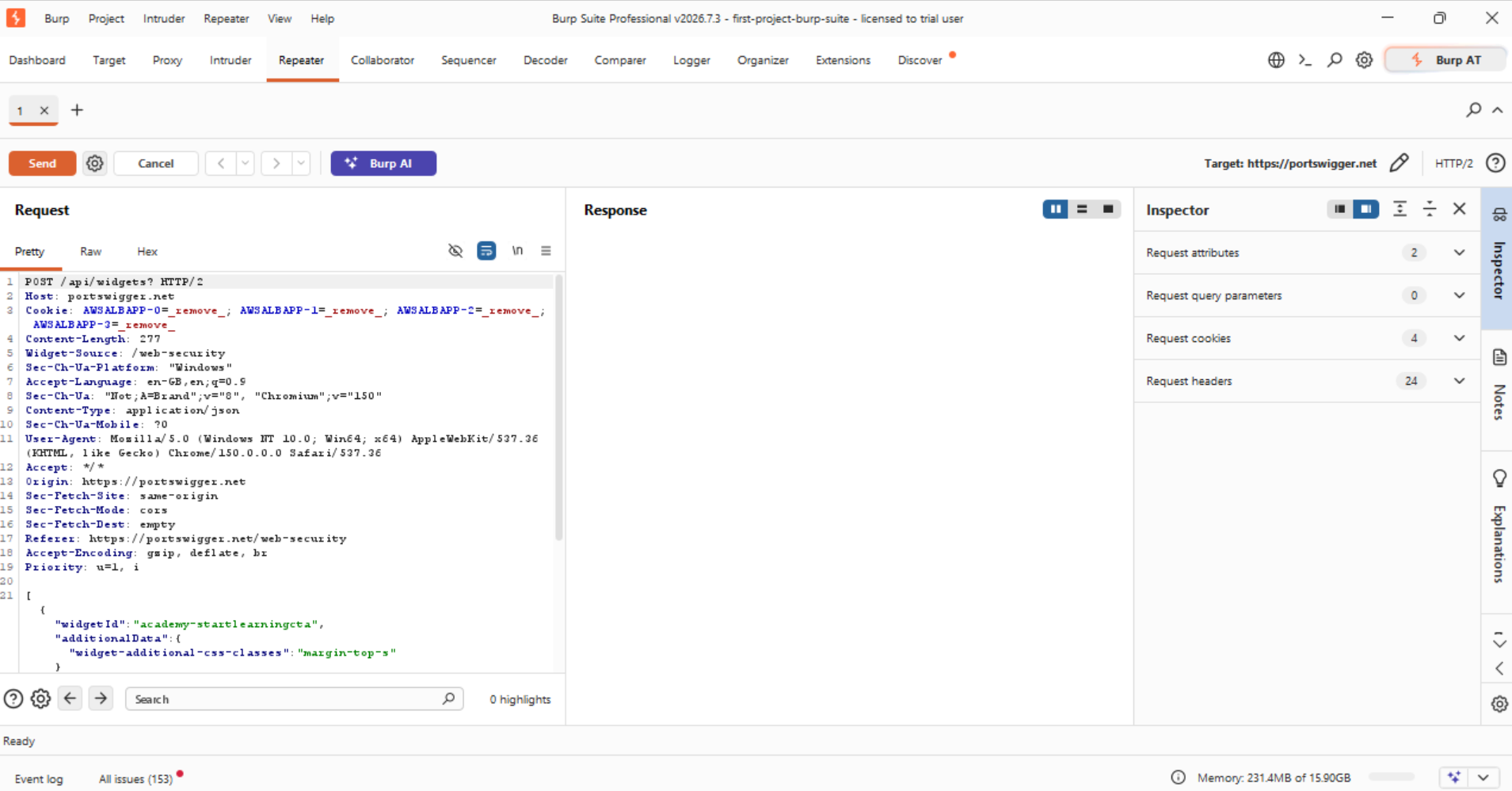Switch to the Proxy tab

tap(167, 60)
